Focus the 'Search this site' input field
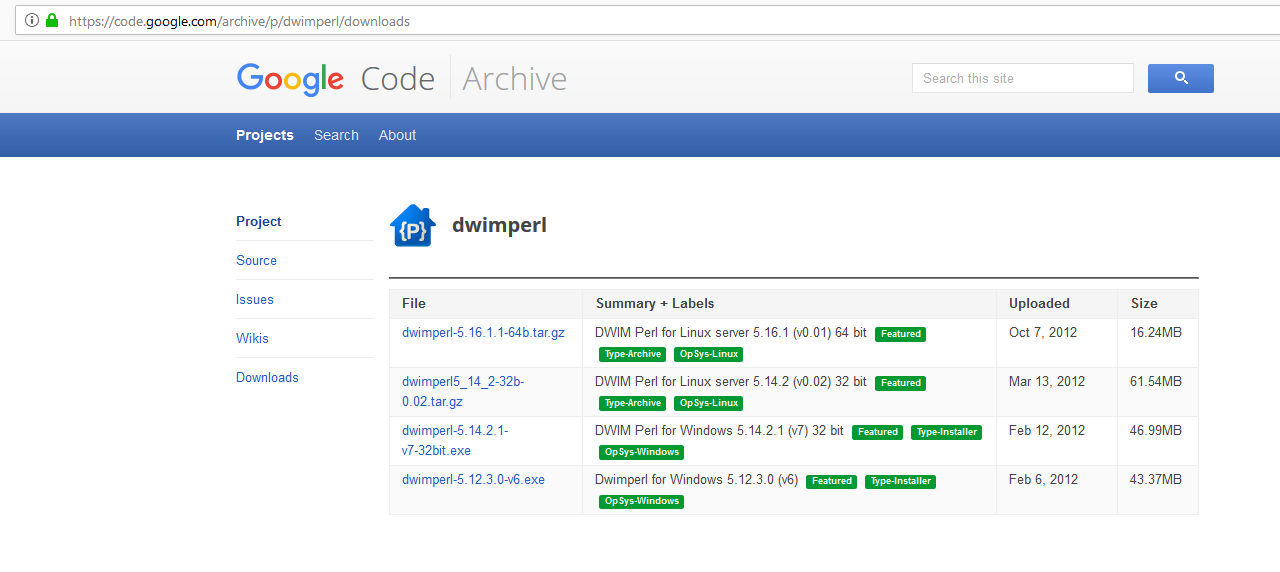 1023,78
